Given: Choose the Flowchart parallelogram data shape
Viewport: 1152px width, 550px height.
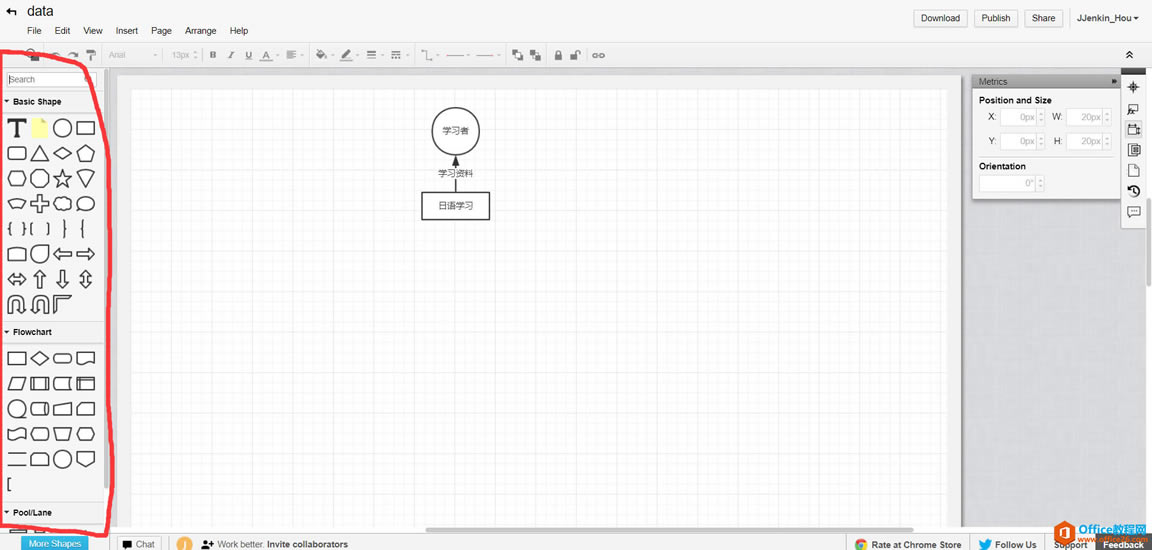Looking at the screenshot, I should point(16,383).
